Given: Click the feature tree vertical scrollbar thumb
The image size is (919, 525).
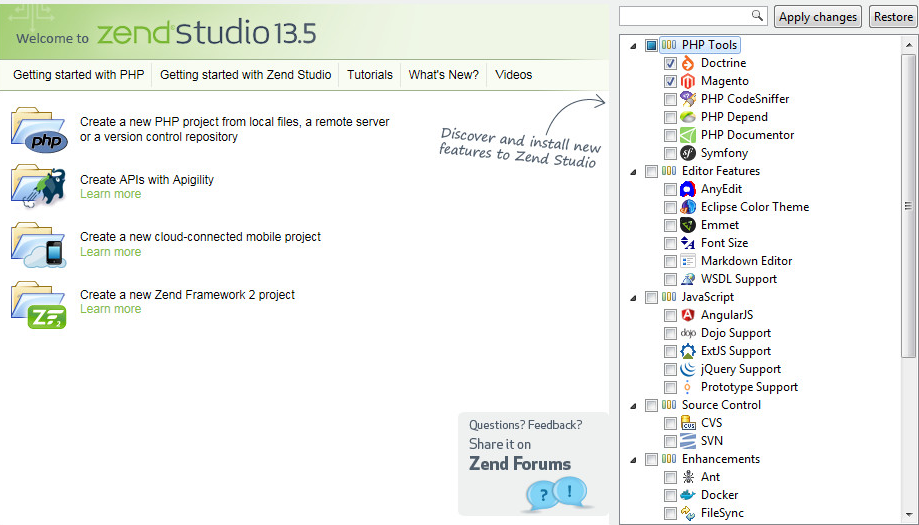Looking at the screenshot, I should tap(908, 206).
